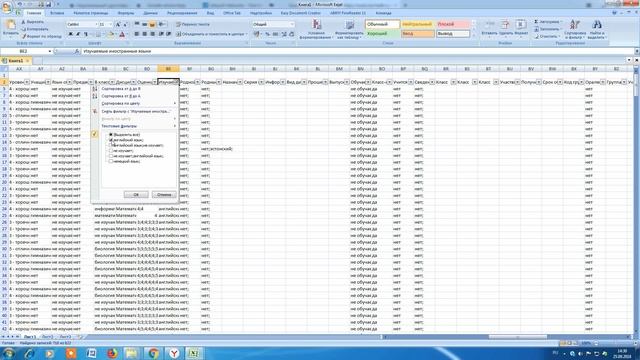Viewport: 640px width, 360px height.
Task: Toggle Italic formatting
Action: point(78,34)
